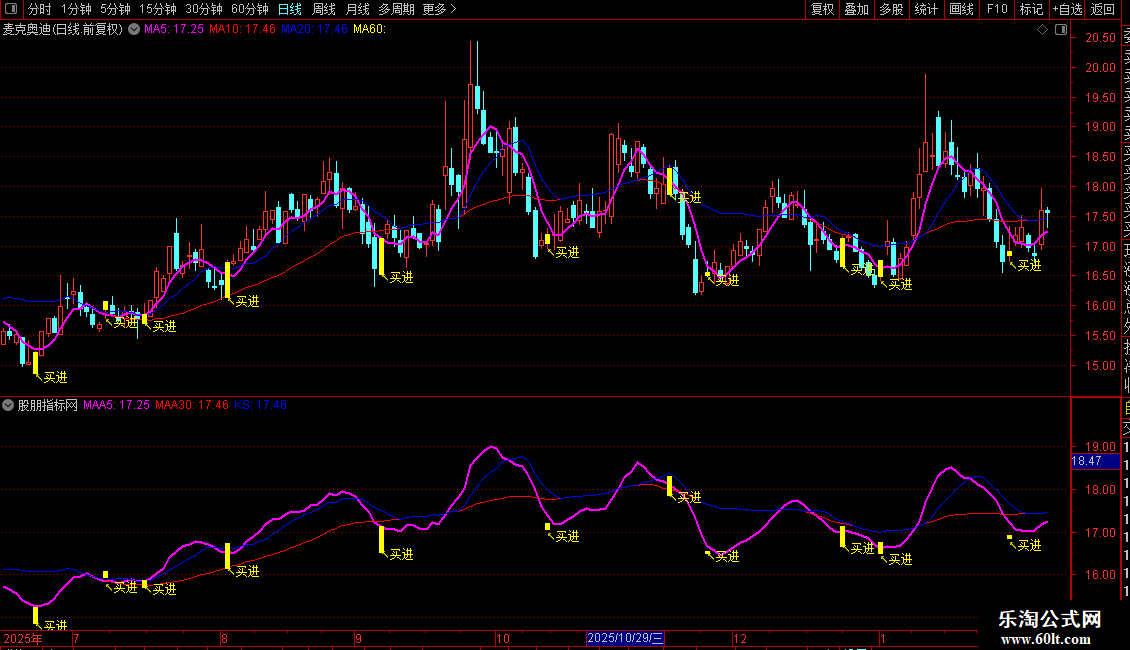Click month 9 on the time axis
Viewport: 1130px width, 650px height.
coord(358,638)
